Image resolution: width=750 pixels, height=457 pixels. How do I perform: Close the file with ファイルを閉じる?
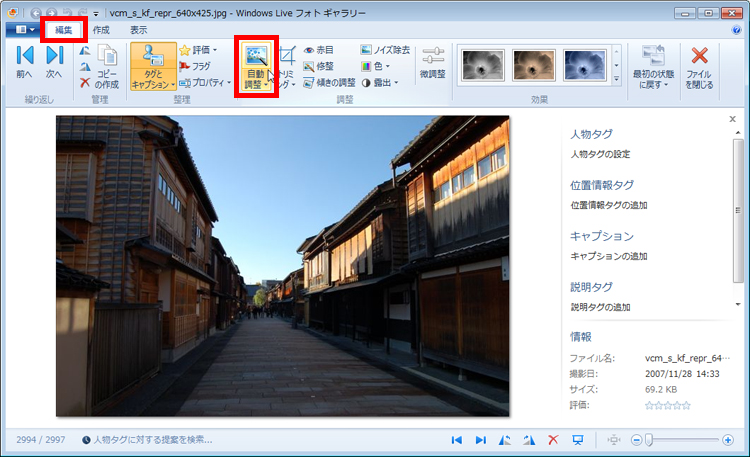point(699,67)
